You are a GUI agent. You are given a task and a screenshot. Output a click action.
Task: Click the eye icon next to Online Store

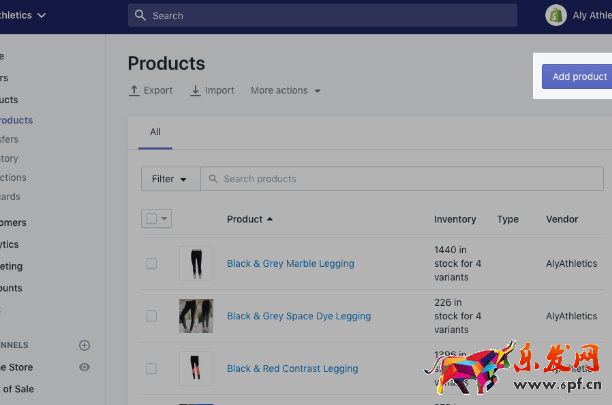84,367
